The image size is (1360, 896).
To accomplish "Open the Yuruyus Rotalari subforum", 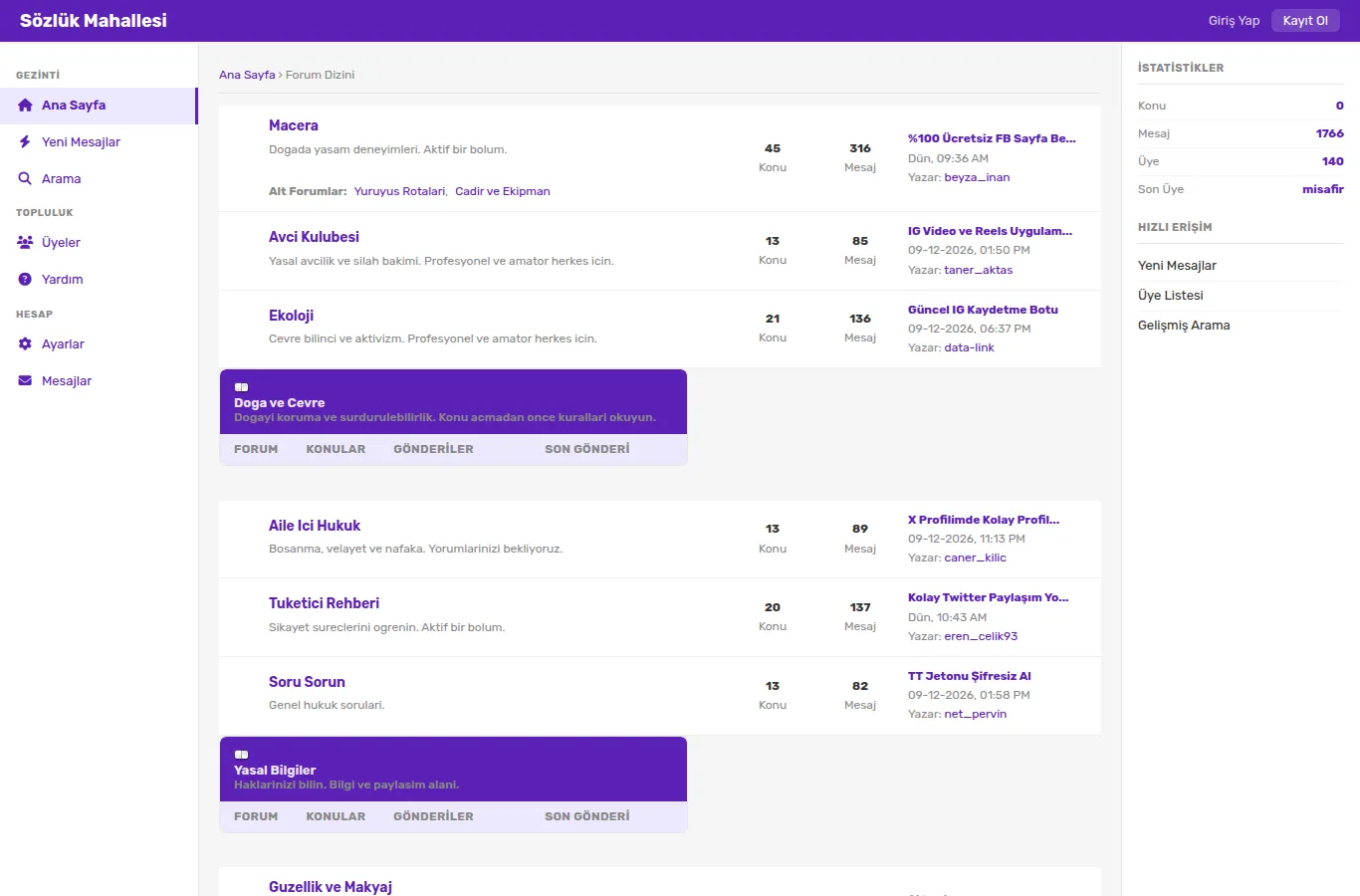I will click(399, 191).
